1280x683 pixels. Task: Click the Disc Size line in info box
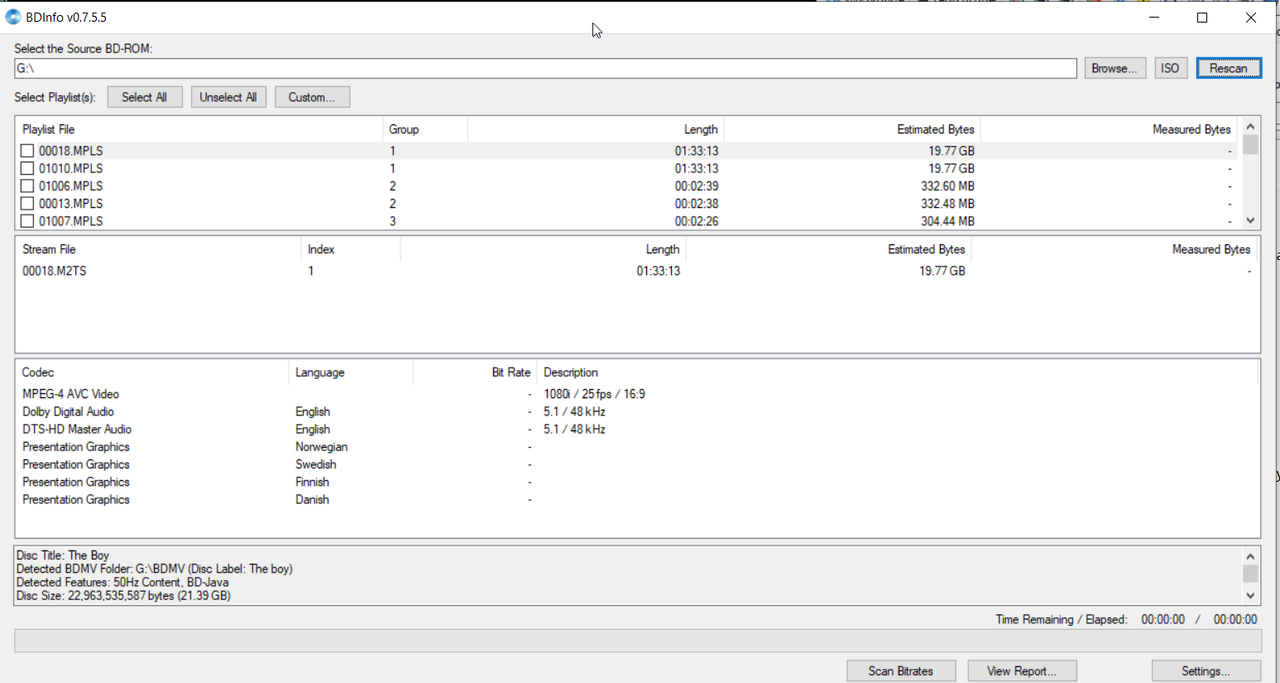[124, 596]
